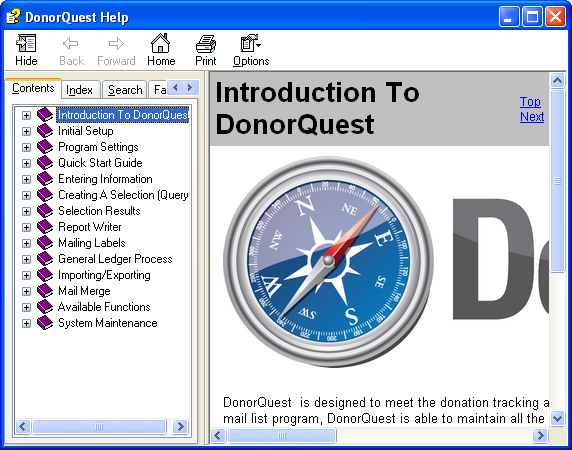Image resolution: width=572 pixels, height=450 pixels.
Task: Switch to the Search tab
Action: point(125,90)
